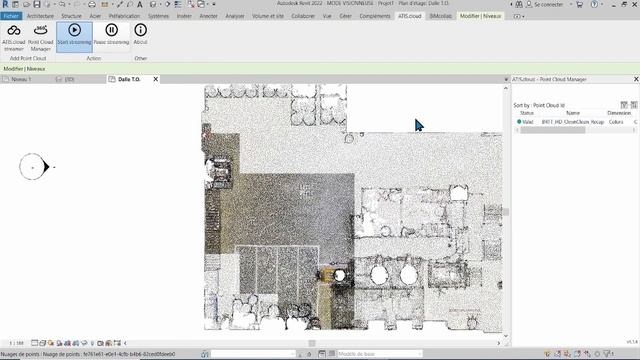Toggle the crop view control icon
The height and width of the screenshot is (360, 640).
click(67, 343)
